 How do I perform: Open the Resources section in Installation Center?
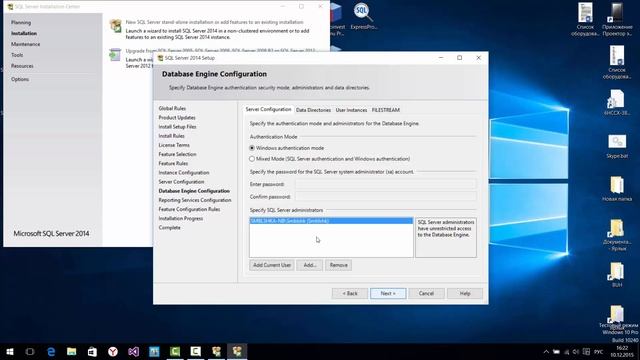point(22,66)
